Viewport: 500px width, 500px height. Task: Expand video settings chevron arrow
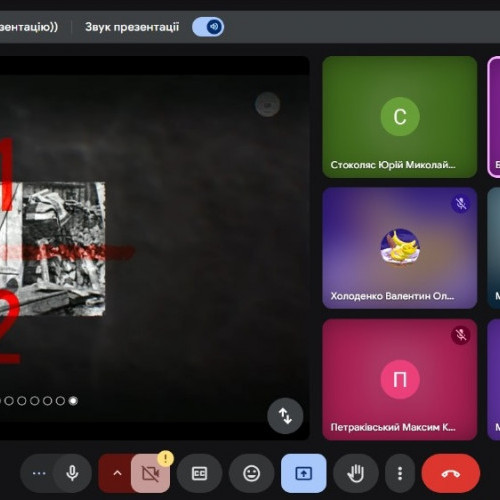click(117, 473)
